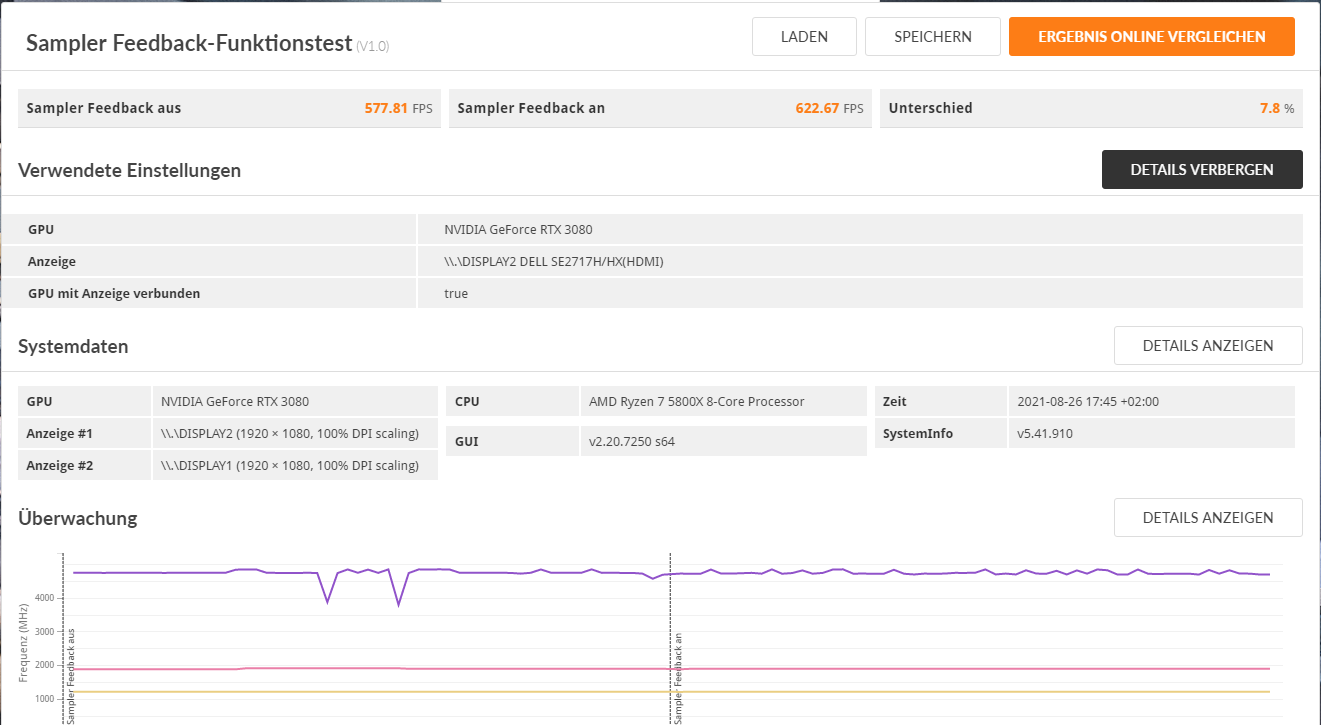Click the version label (V1.0)
1321x725 pixels.
373,47
